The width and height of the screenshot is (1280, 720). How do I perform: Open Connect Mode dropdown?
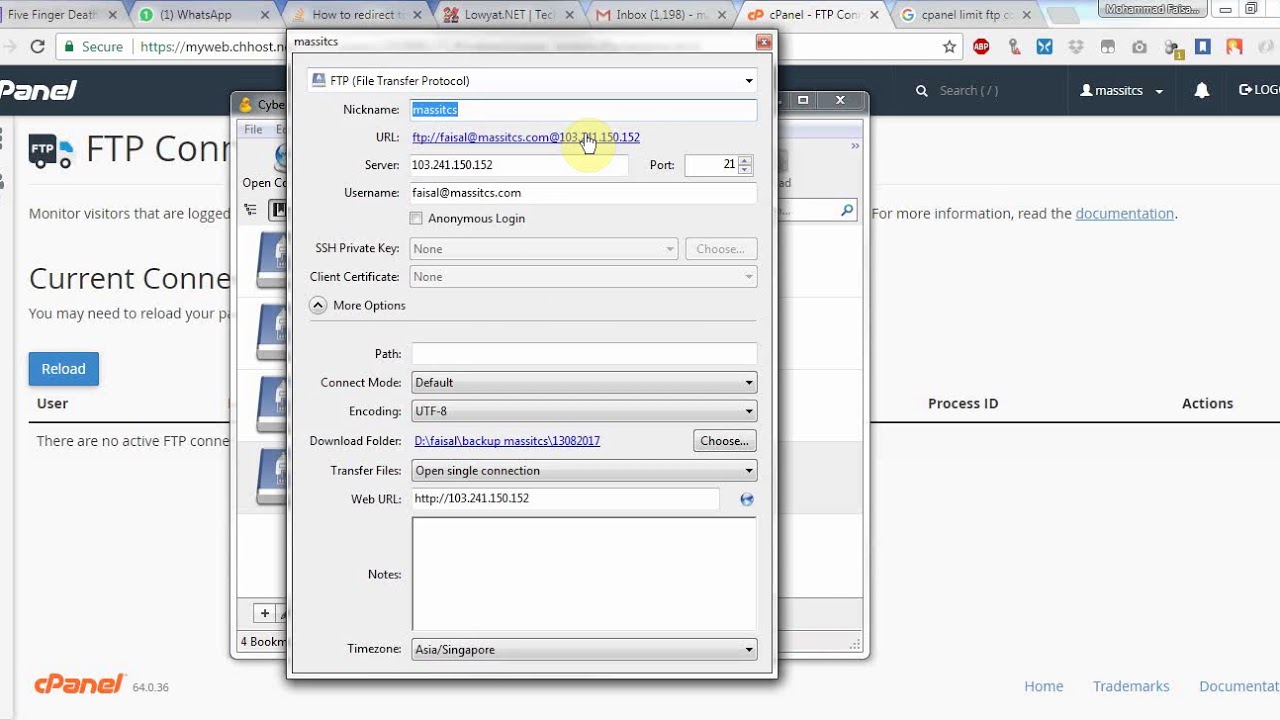tap(584, 382)
